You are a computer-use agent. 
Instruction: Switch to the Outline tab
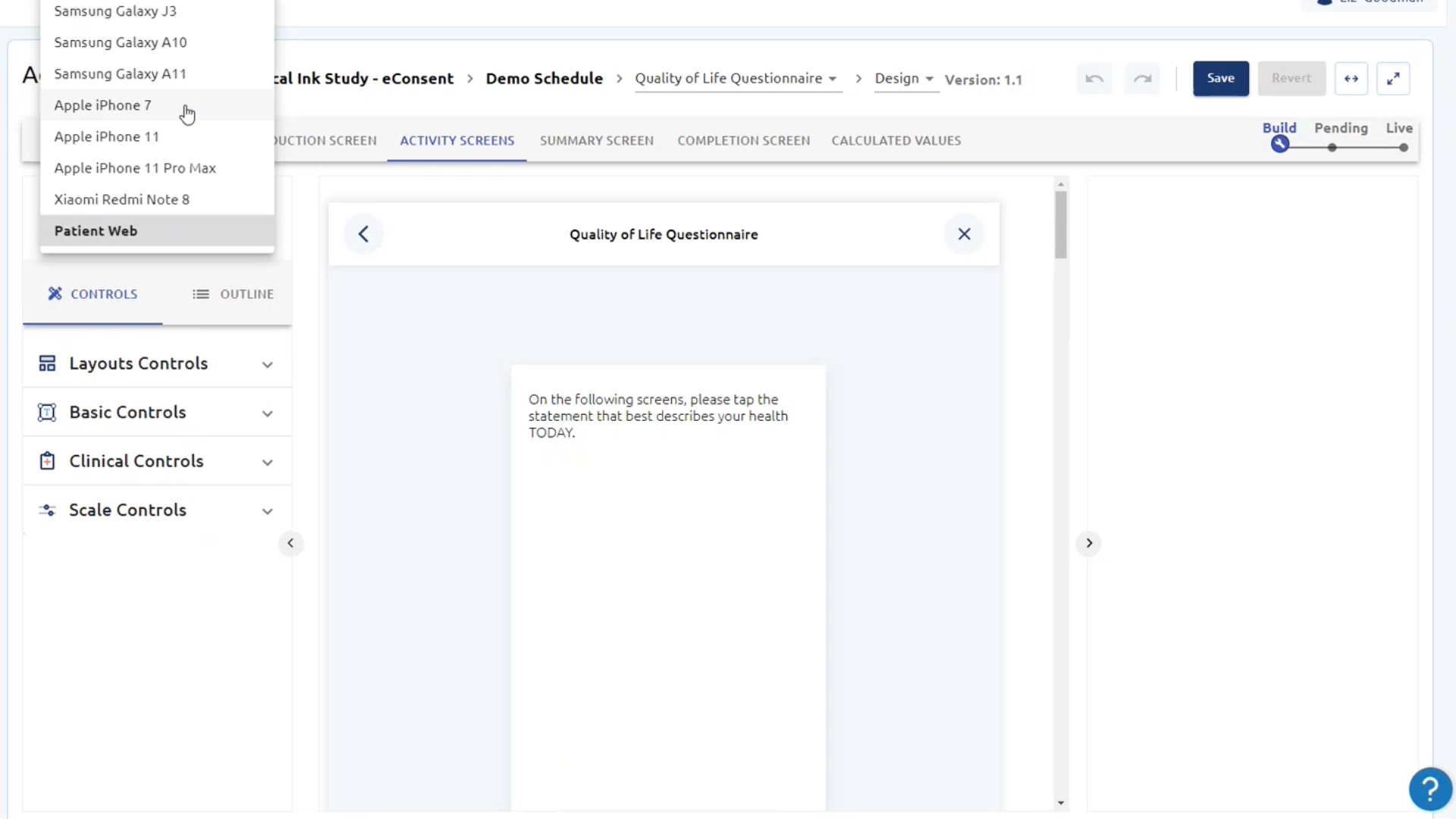click(x=233, y=294)
